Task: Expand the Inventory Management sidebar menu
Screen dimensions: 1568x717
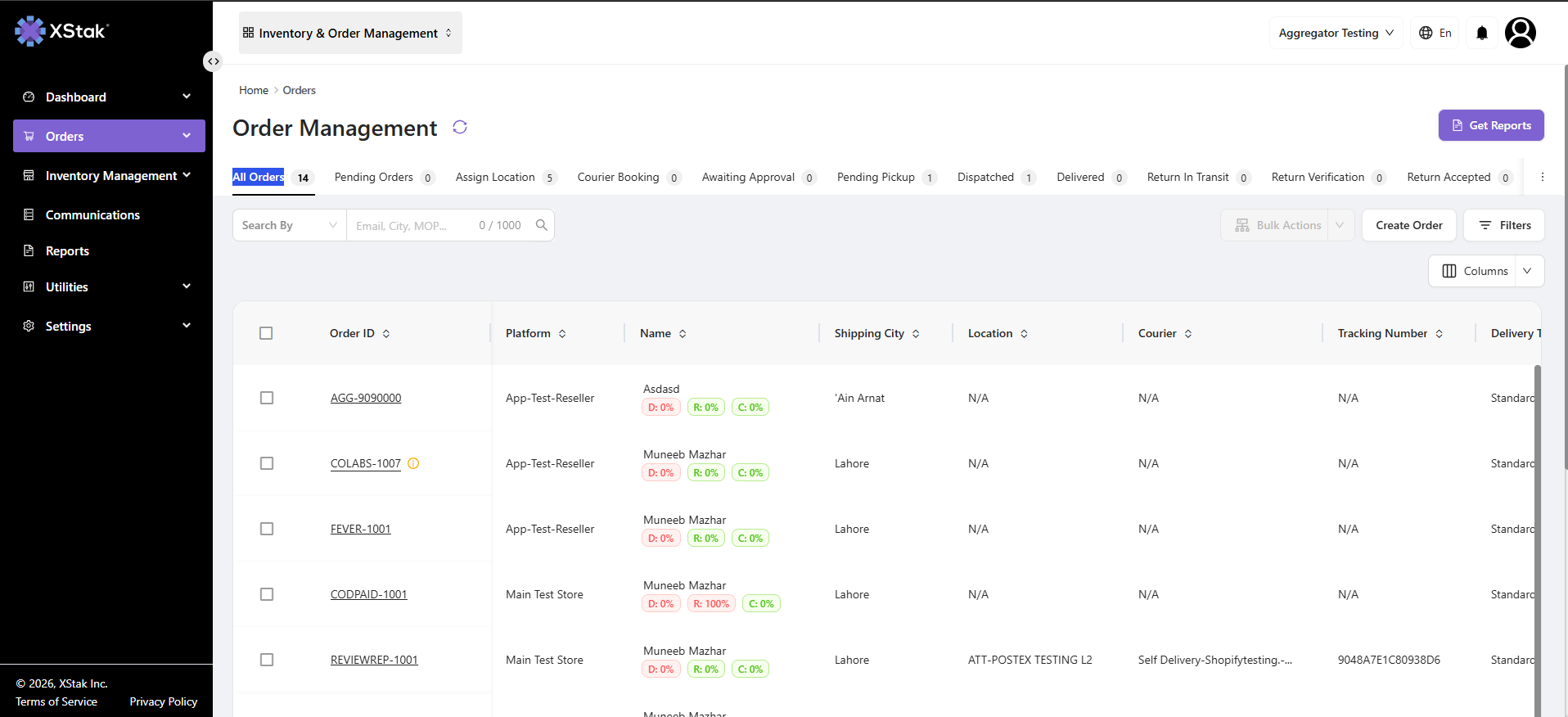Action: tap(109, 175)
